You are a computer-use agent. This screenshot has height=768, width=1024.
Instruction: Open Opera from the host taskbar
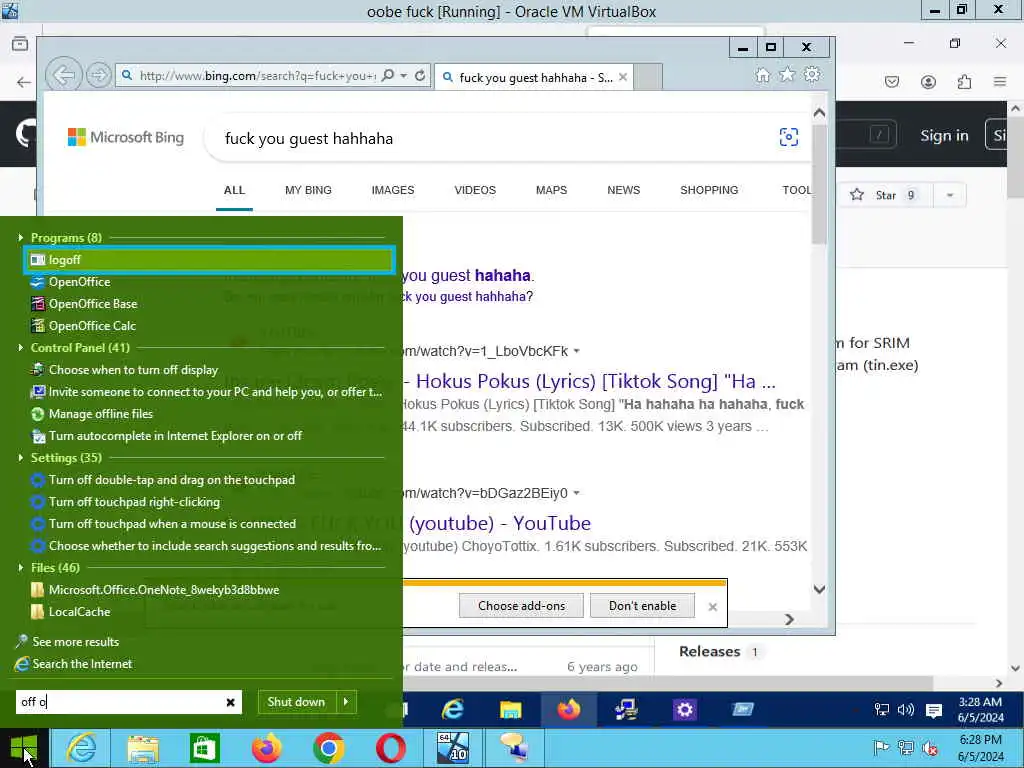tap(391, 748)
